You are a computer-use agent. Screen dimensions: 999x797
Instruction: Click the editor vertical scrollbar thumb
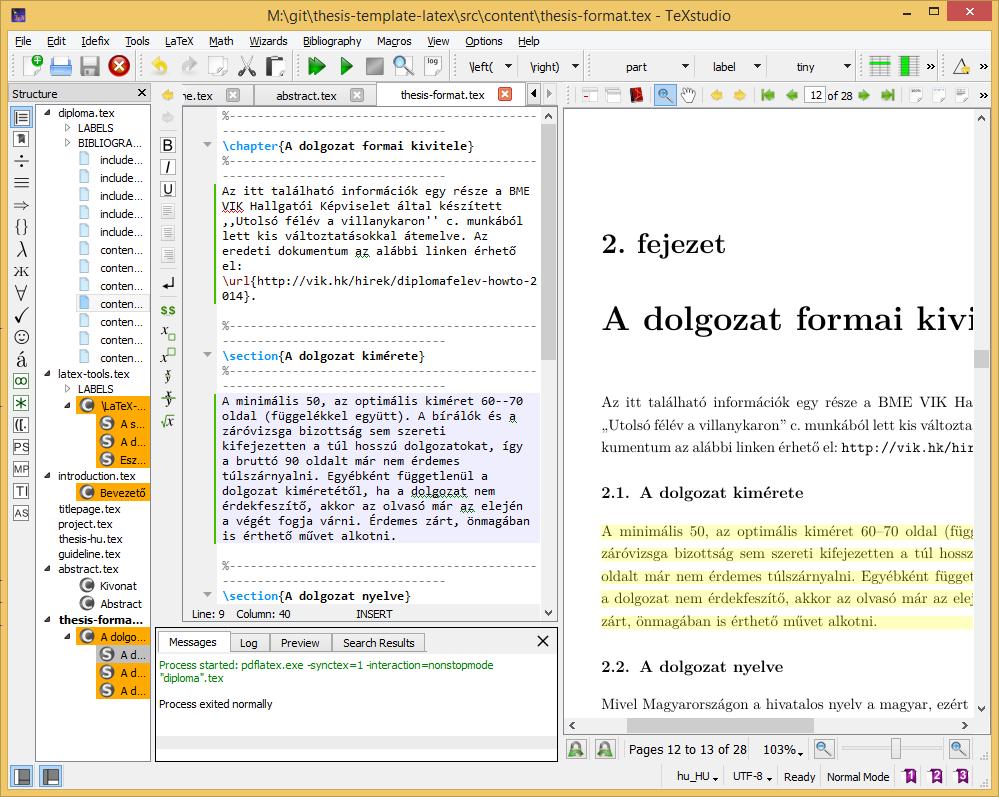click(548, 242)
